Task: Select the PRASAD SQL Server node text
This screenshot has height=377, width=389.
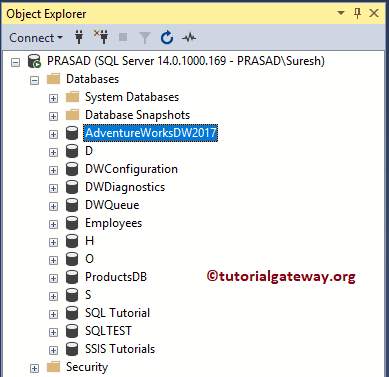Action: (186, 61)
